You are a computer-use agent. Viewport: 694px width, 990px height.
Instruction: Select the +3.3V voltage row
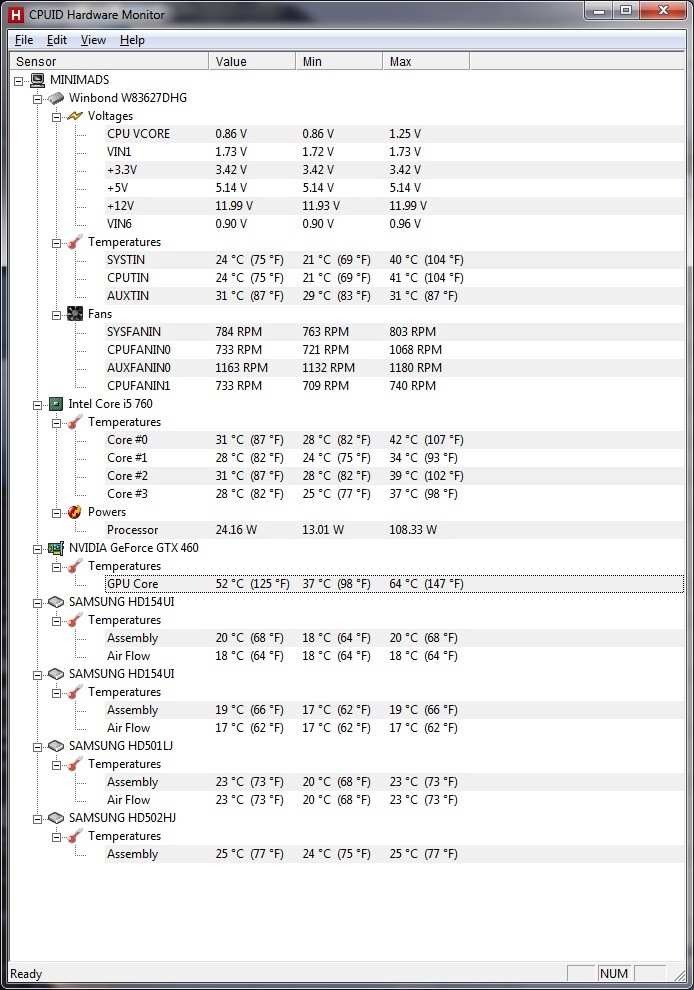click(x=394, y=170)
